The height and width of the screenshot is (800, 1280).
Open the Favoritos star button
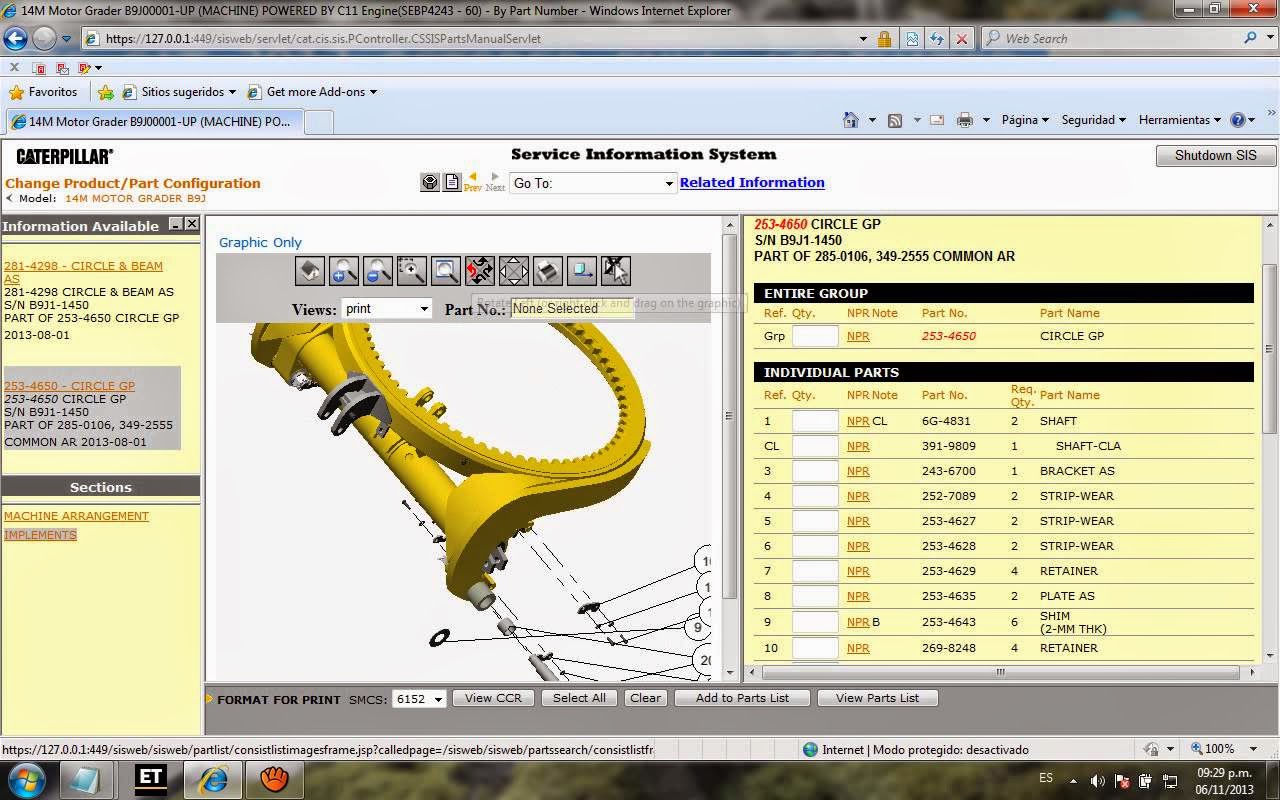click(43, 92)
